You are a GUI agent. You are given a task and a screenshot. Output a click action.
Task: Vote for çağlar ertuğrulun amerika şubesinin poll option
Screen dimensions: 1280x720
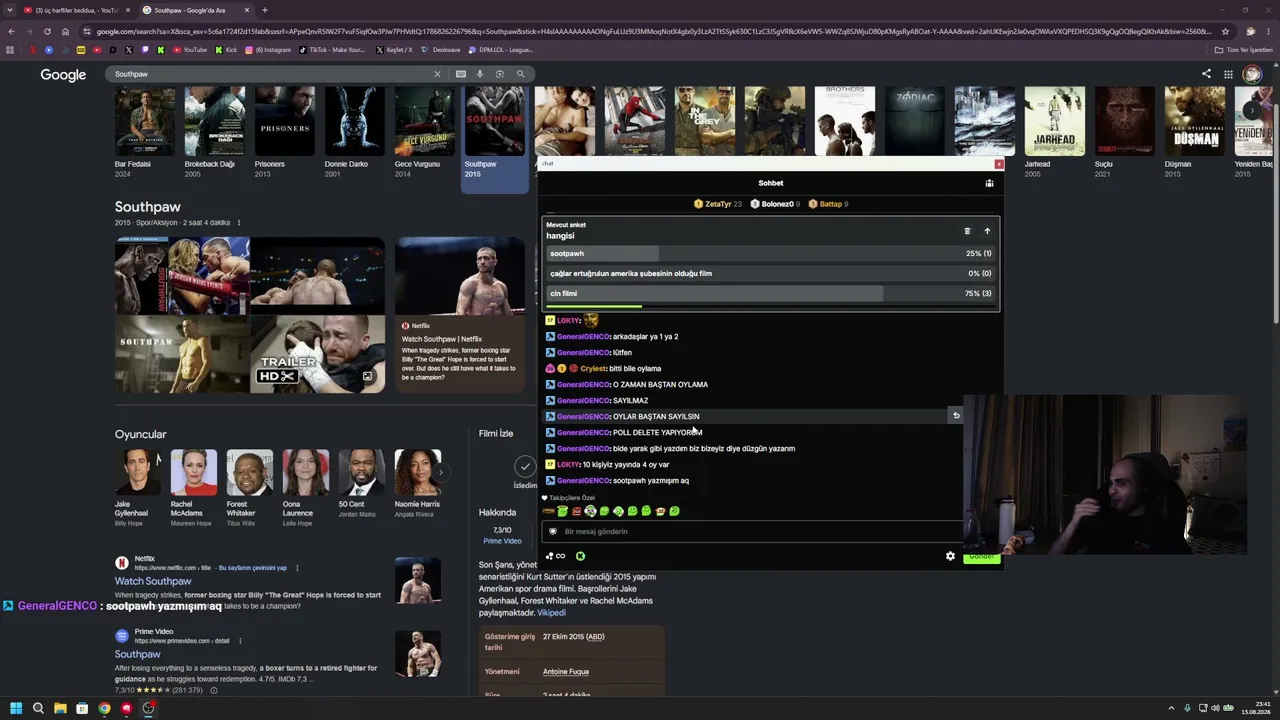point(770,273)
